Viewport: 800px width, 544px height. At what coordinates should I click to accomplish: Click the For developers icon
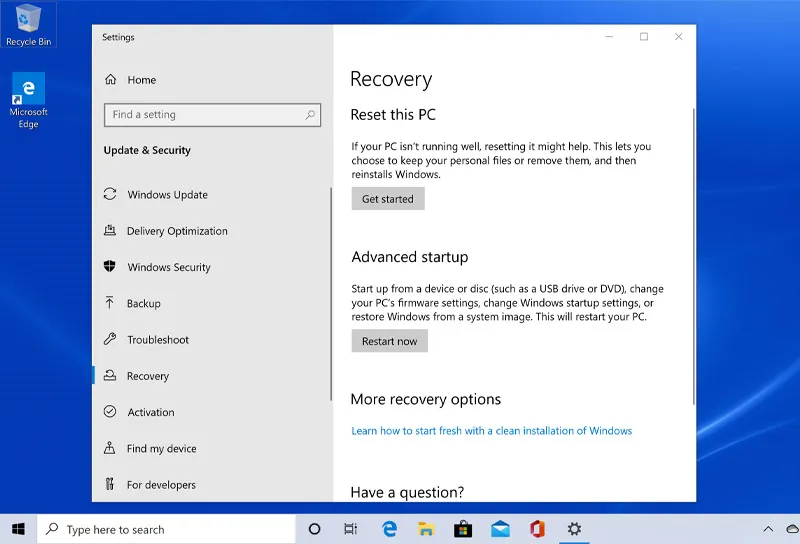click(x=110, y=485)
